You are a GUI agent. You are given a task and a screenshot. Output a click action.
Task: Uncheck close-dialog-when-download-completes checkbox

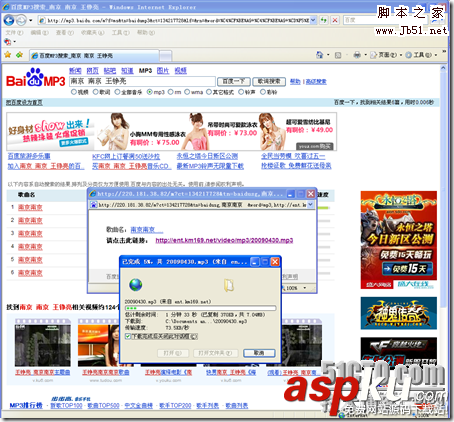click(x=128, y=337)
